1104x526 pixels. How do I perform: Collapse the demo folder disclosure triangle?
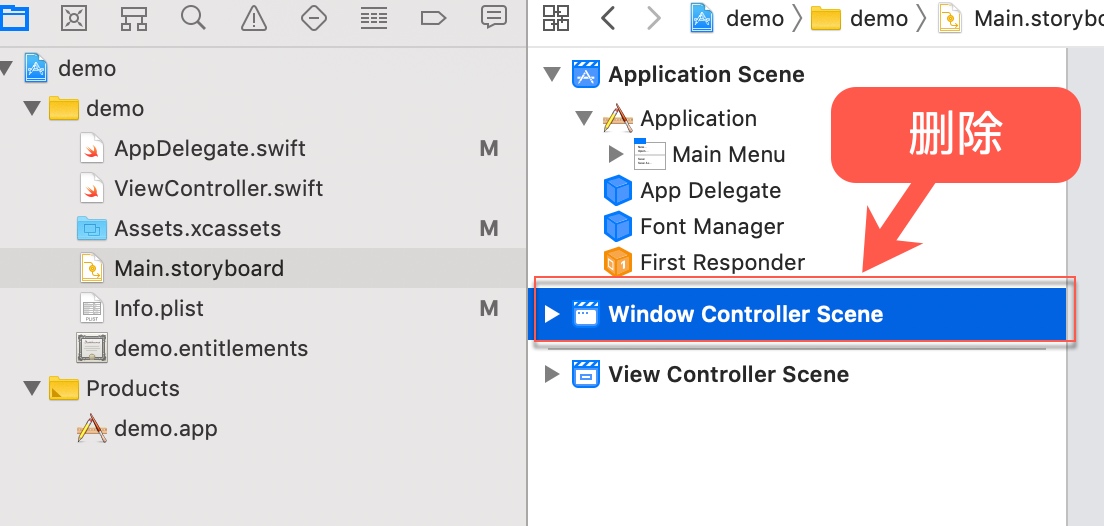pos(32,108)
